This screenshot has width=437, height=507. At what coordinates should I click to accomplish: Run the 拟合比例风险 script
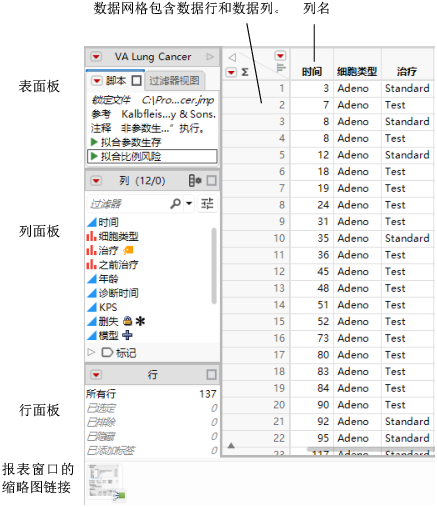(x=94, y=156)
